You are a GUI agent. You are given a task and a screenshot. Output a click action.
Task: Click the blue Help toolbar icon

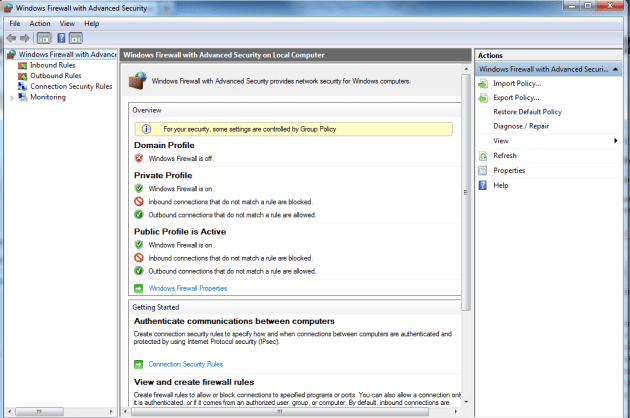click(x=61, y=38)
